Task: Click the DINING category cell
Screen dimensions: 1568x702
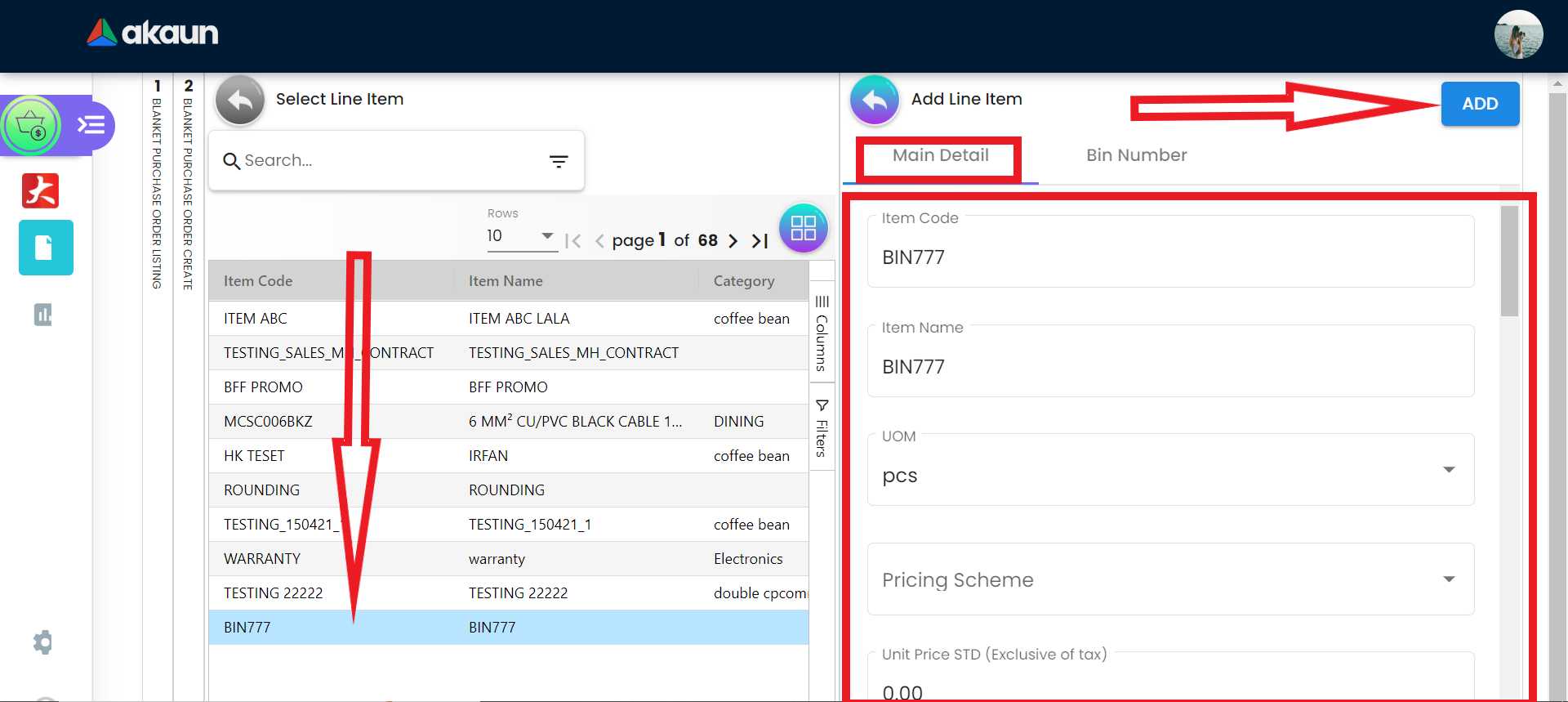Action: pyautogui.click(x=739, y=422)
